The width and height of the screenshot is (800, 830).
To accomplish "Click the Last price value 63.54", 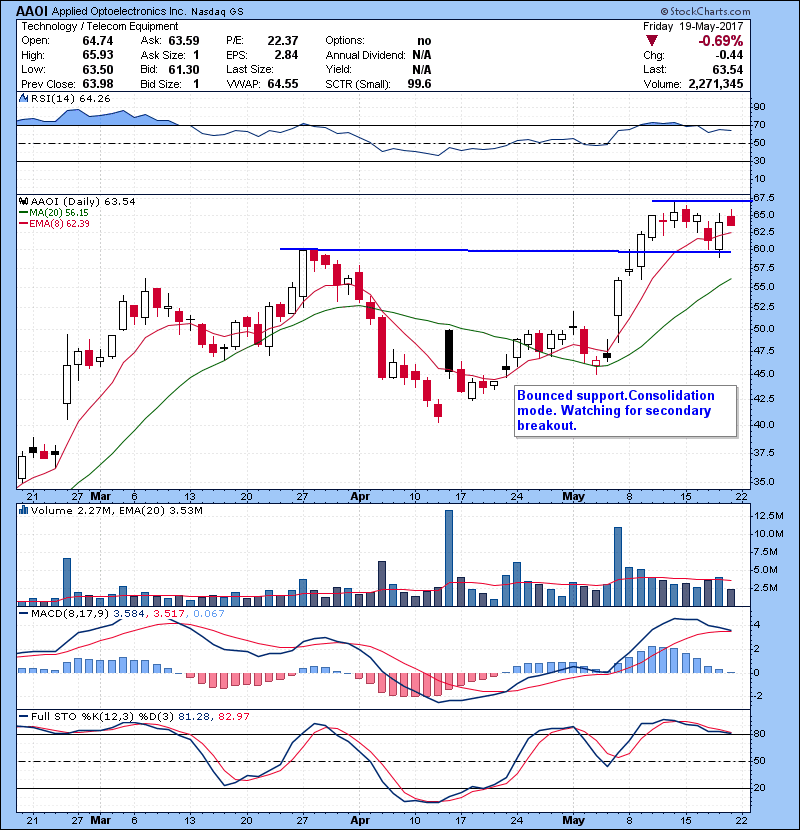I will (x=727, y=69).
